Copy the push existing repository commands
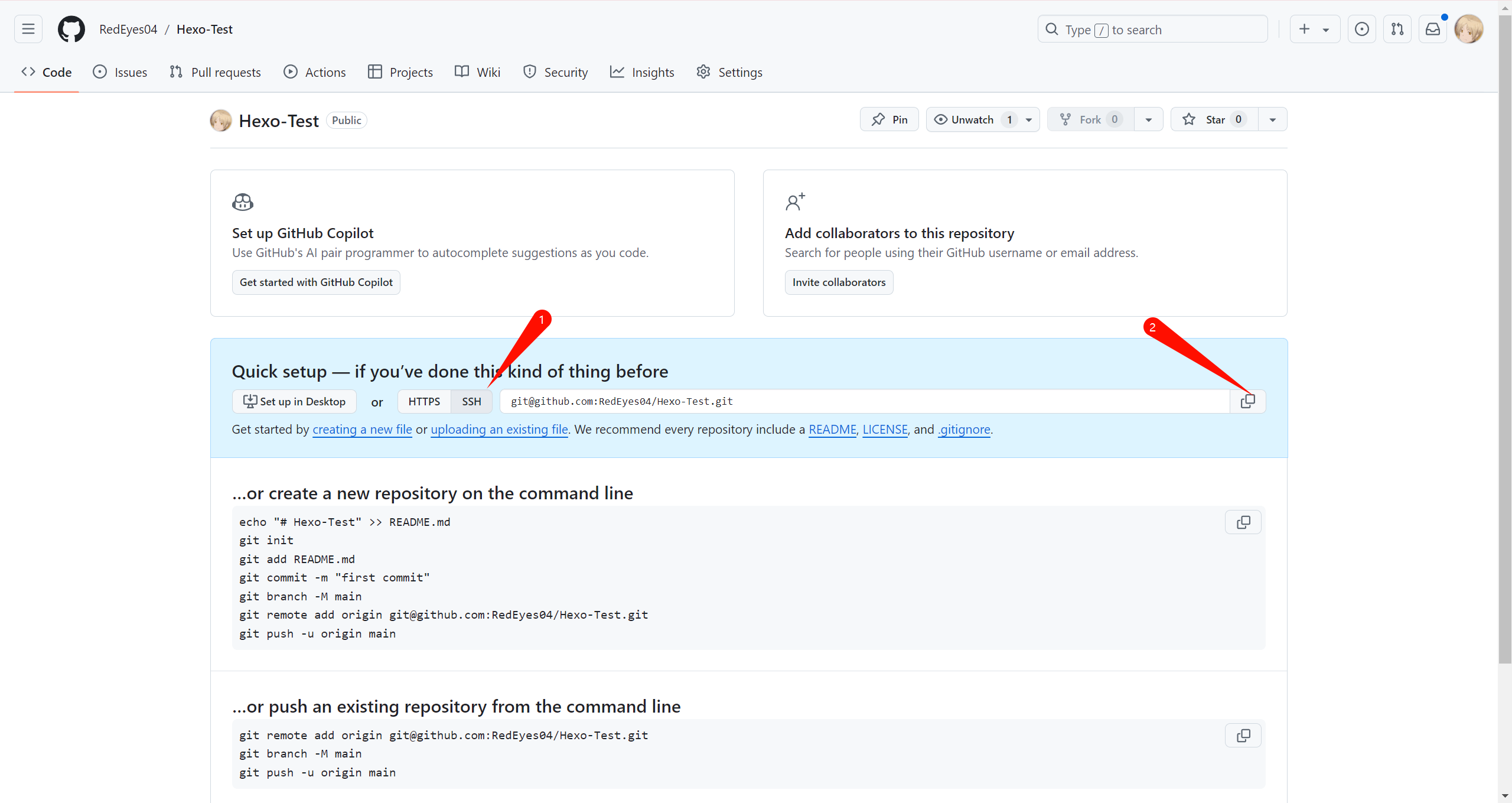The height and width of the screenshot is (803, 1512). click(1243, 736)
